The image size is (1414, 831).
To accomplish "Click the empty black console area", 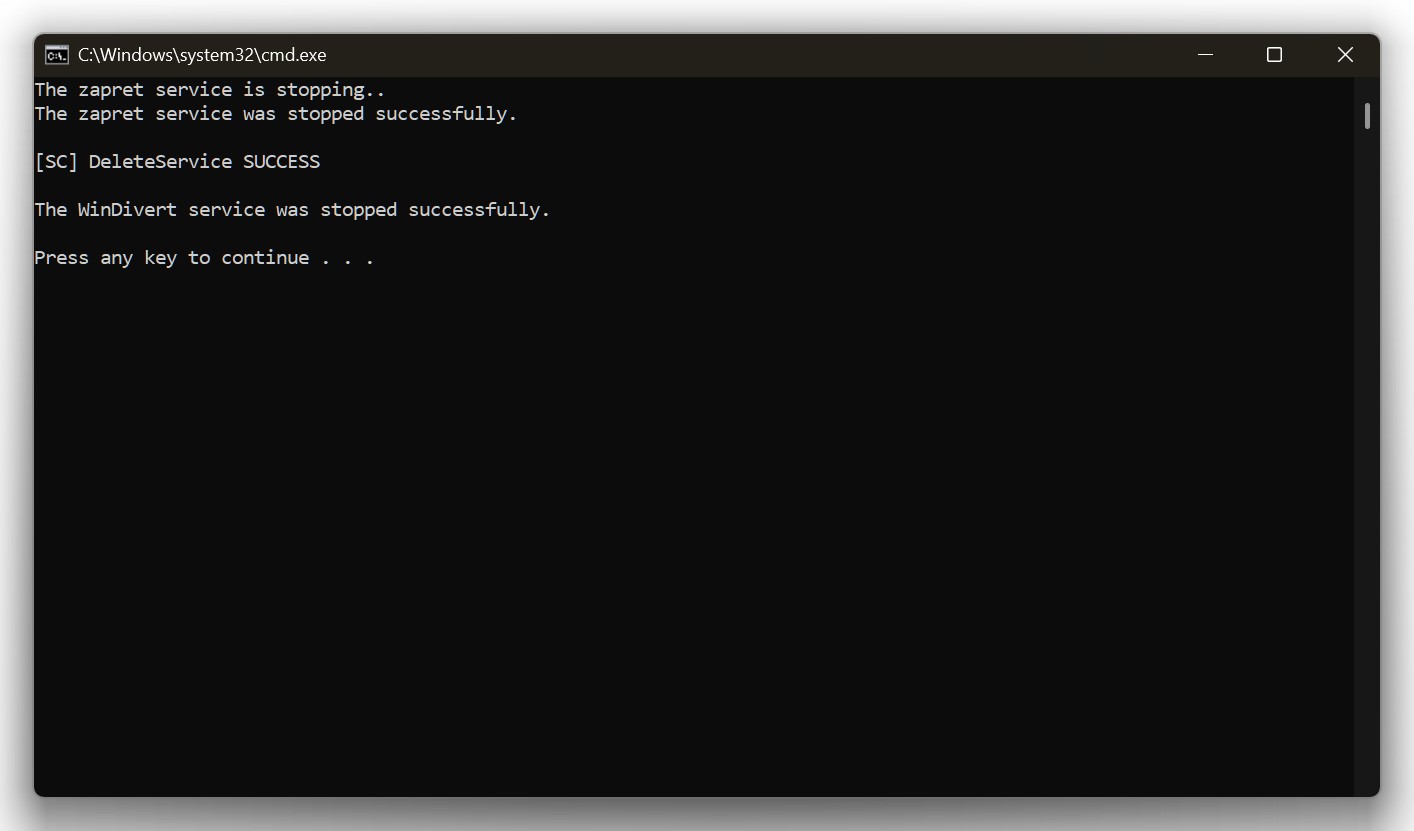I will click(690, 520).
